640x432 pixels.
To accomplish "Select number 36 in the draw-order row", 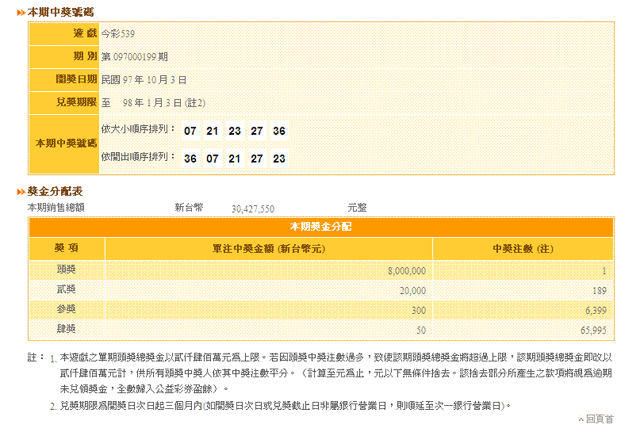I will [190, 158].
